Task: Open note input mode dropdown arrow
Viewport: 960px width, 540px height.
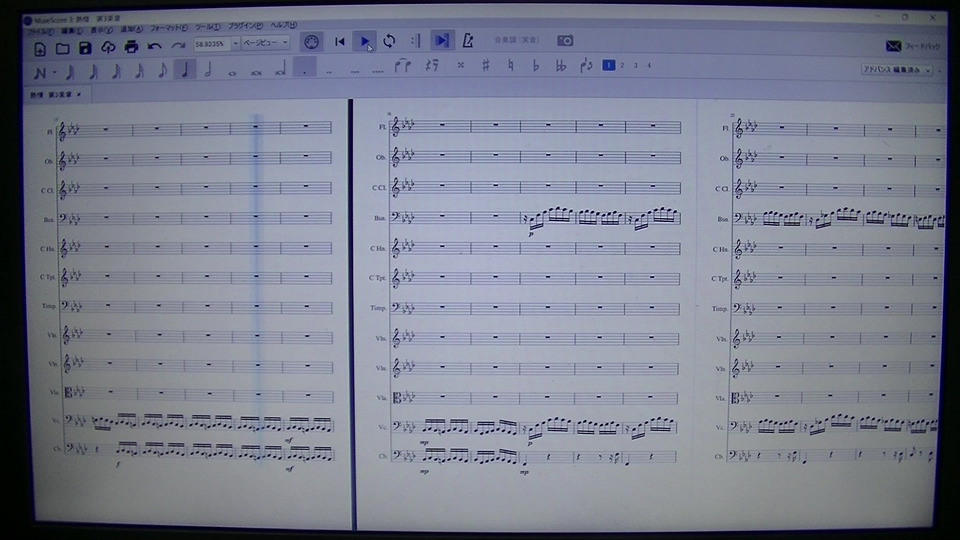Action: [54, 73]
